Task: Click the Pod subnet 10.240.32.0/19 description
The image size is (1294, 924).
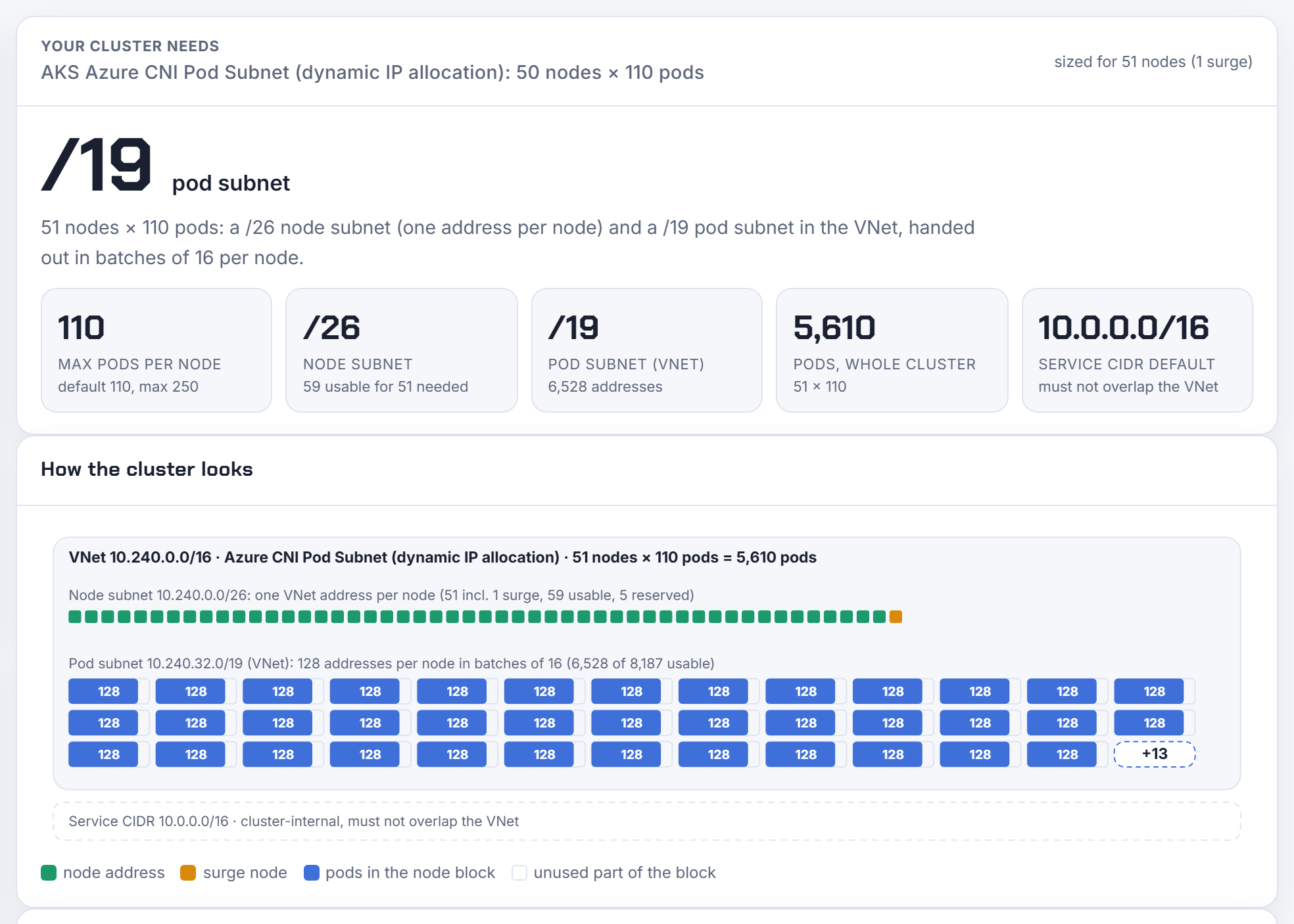Action: [x=391, y=664]
